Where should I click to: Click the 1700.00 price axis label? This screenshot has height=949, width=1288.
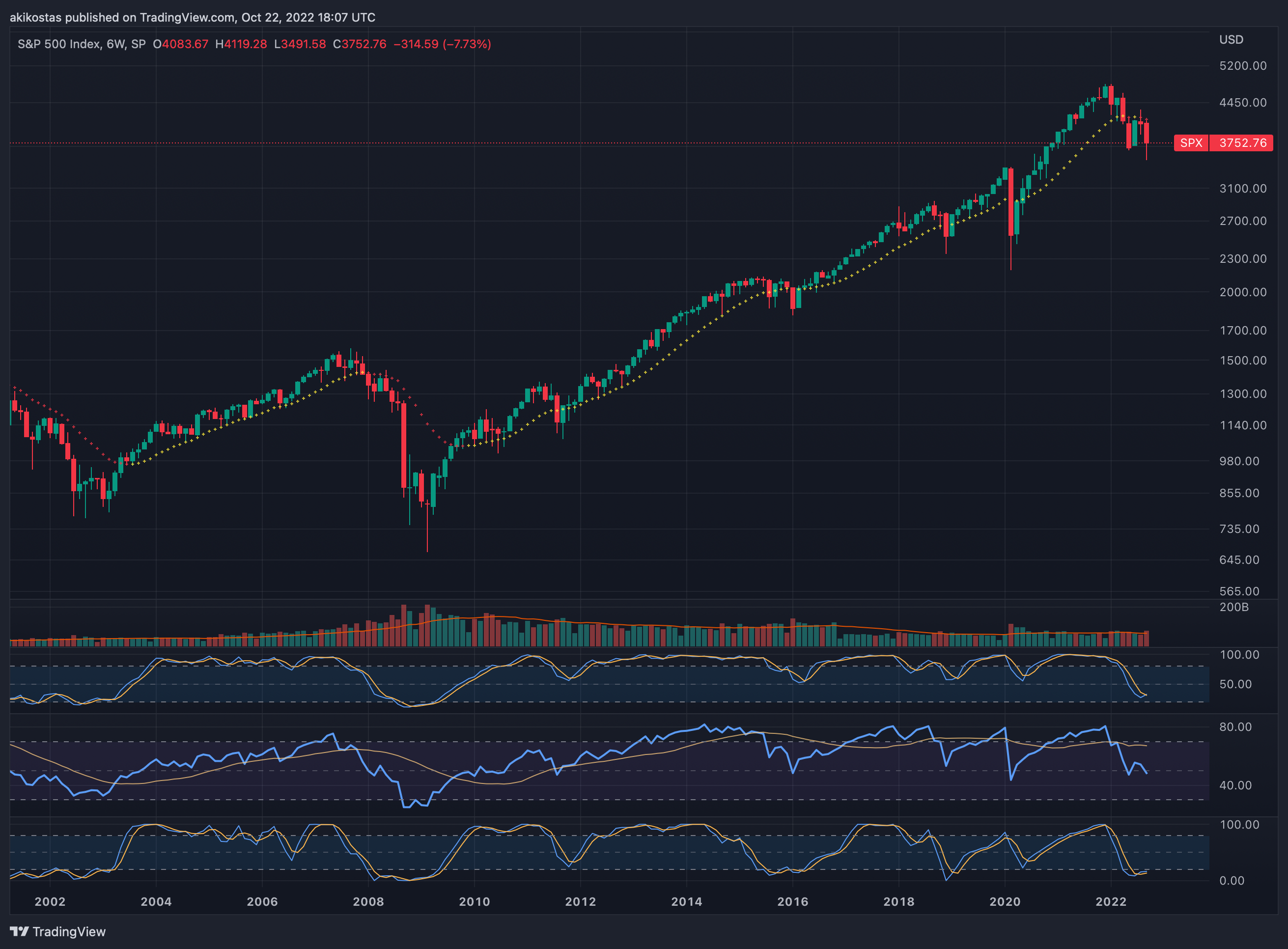pos(1243,331)
